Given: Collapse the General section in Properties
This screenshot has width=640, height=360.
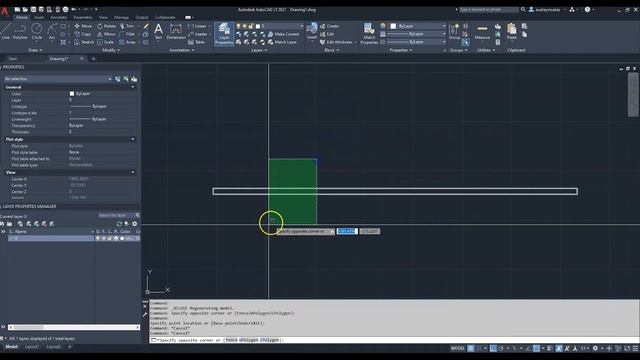Looking at the screenshot, I should [x=133, y=87].
